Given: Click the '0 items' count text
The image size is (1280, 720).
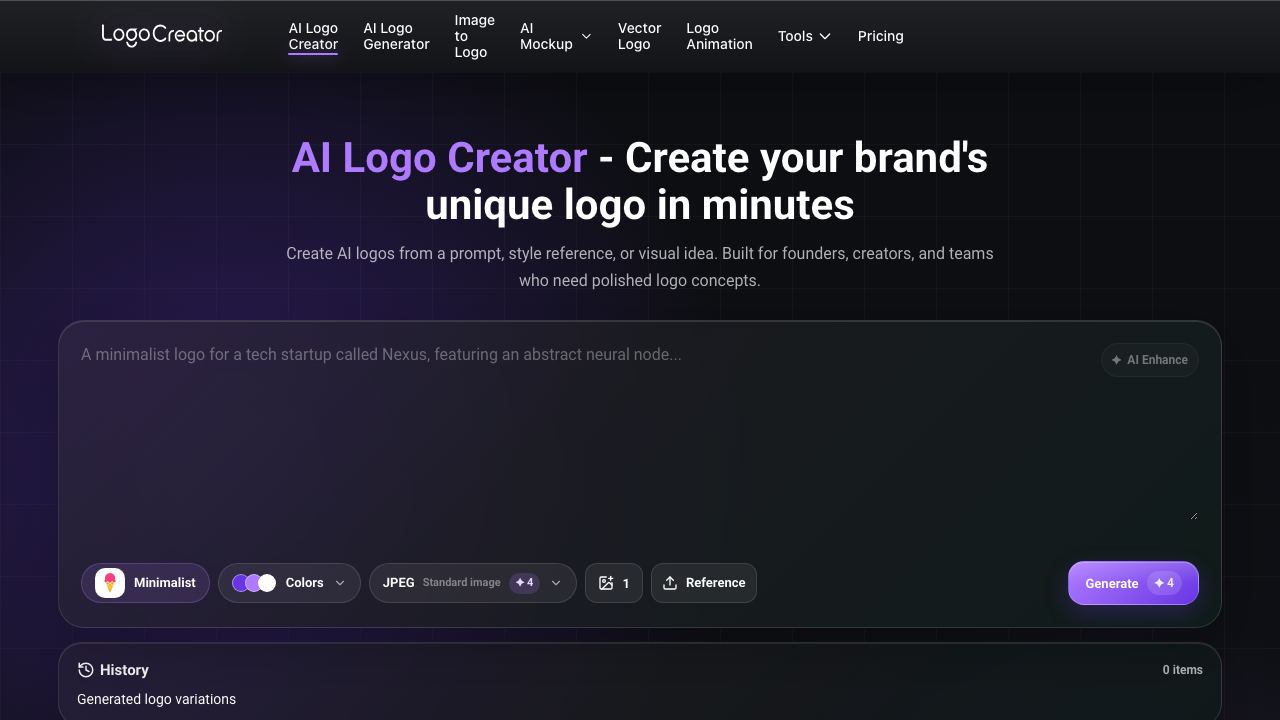Looking at the screenshot, I should coord(1183,670).
